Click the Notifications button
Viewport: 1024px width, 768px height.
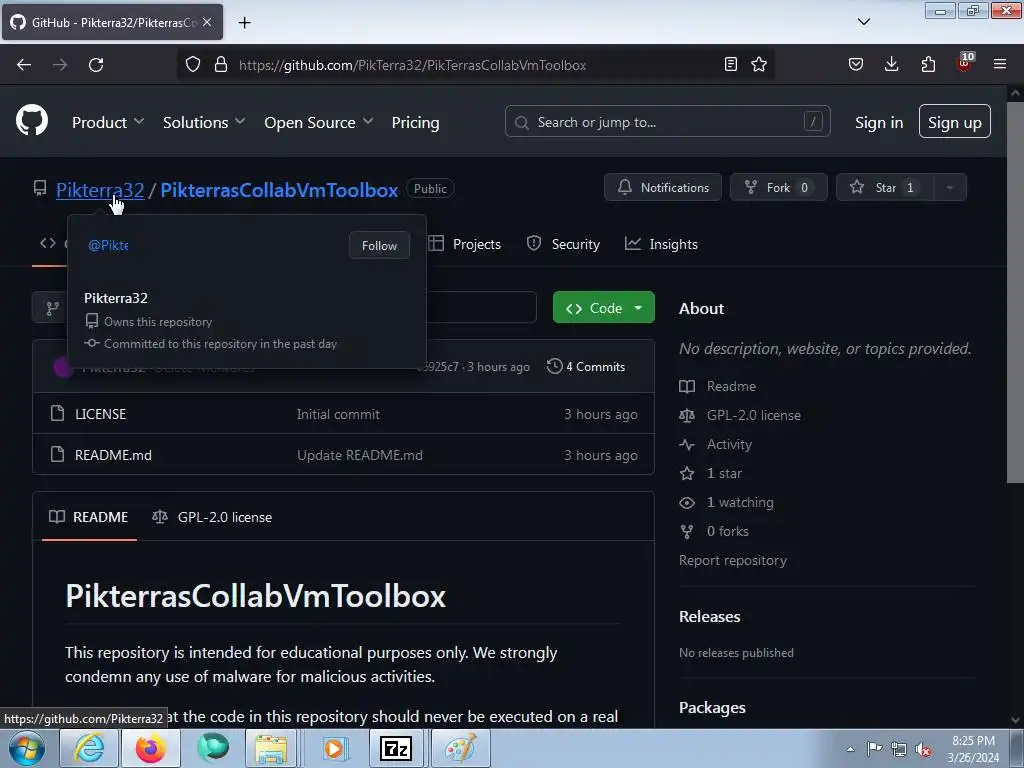pos(663,187)
